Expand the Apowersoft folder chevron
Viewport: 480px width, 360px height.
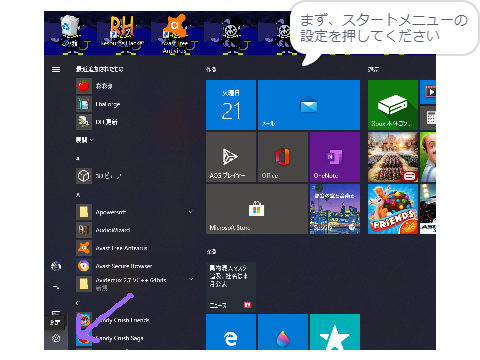(x=190, y=212)
